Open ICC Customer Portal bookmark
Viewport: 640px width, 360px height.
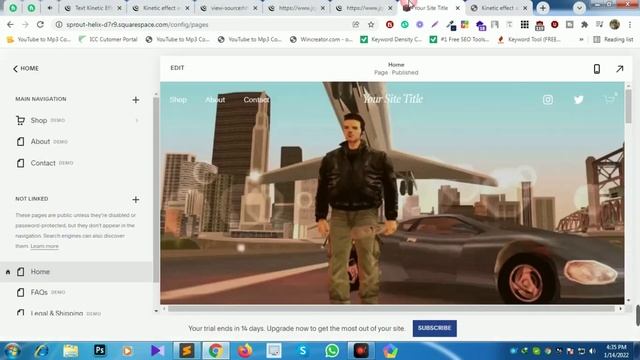[x=108, y=39]
